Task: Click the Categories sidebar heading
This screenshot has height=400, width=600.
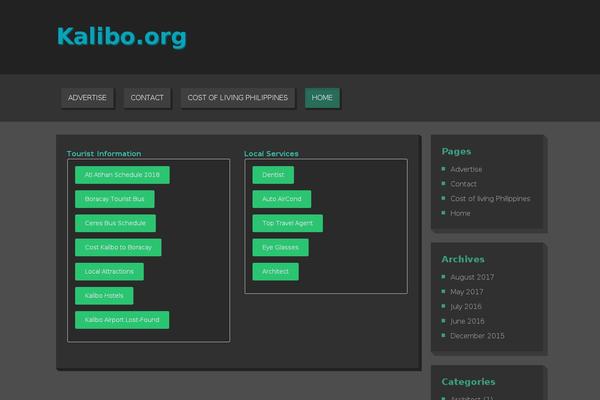Action: (468, 382)
